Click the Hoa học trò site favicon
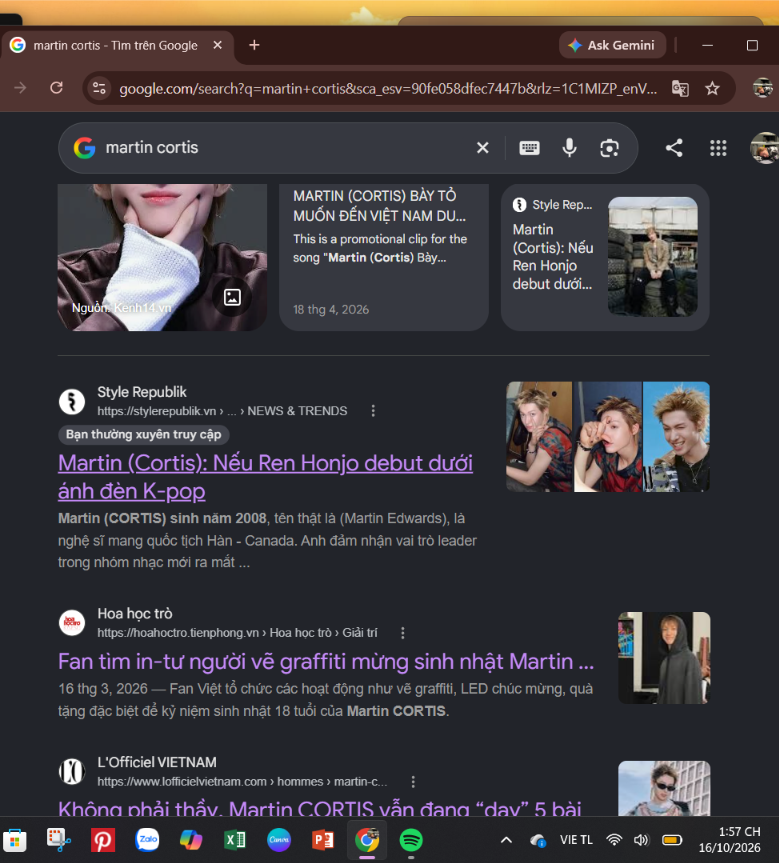The height and width of the screenshot is (863, 779). 72,623
